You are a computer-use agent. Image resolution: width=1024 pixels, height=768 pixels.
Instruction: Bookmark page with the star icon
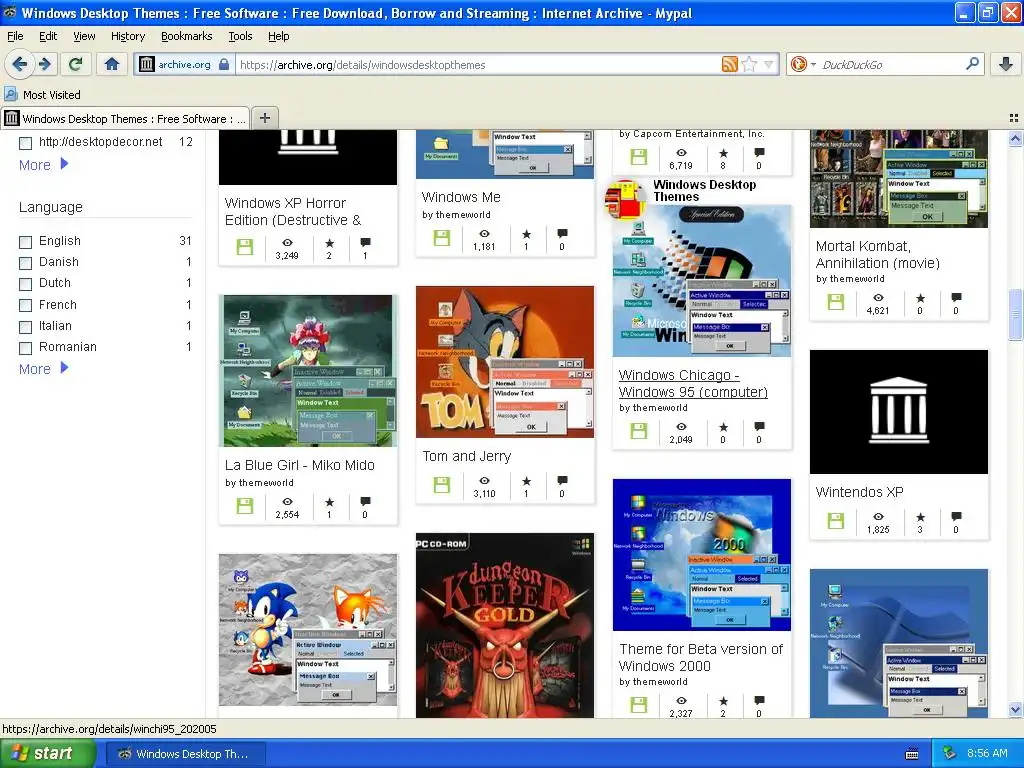click(x=750, y=64)
